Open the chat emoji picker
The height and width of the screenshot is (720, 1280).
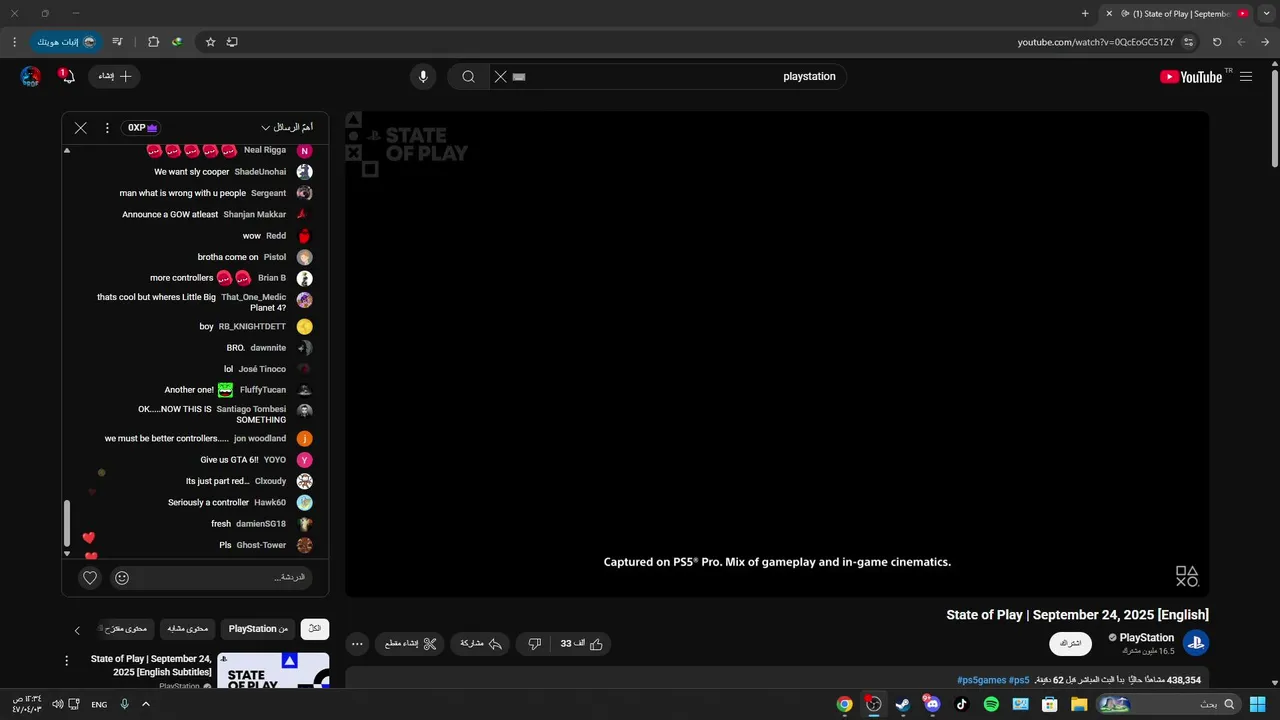pos(122,578)
